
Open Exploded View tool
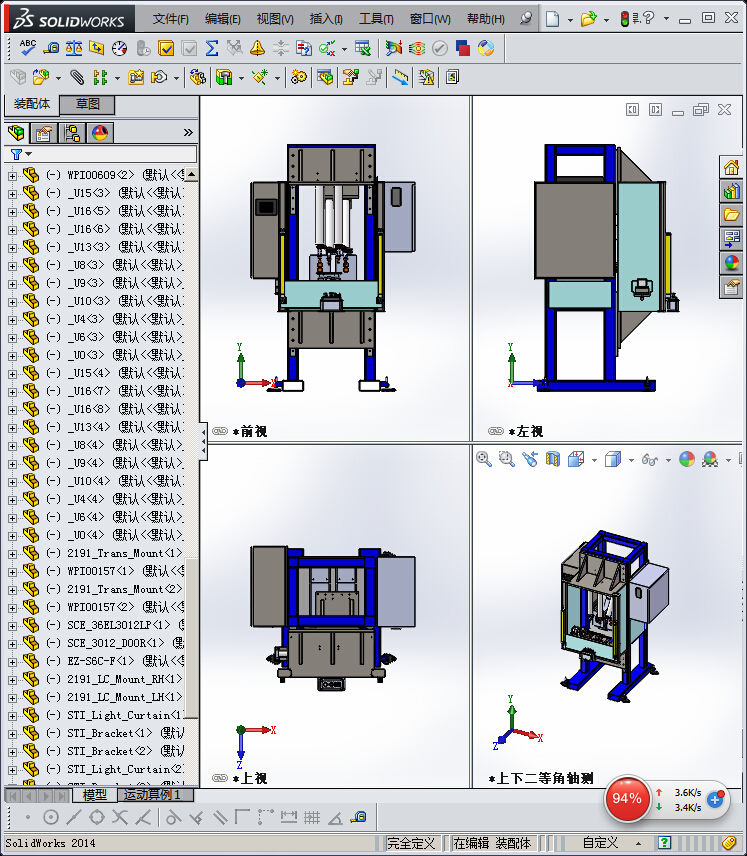pyautogui.click(x=350, y=78)
